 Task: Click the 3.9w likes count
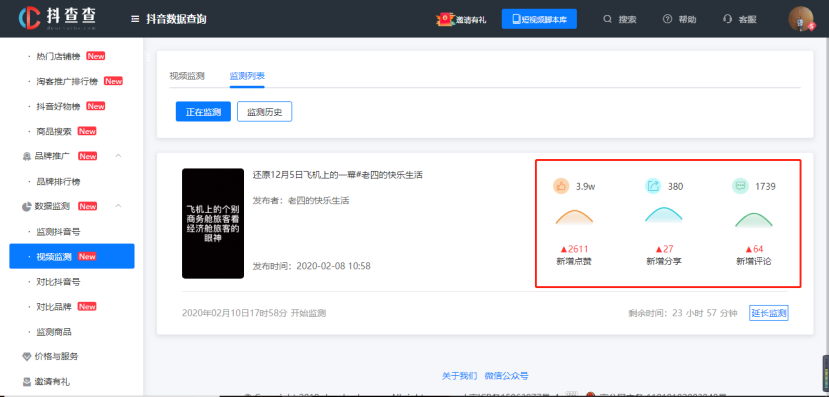585,187
